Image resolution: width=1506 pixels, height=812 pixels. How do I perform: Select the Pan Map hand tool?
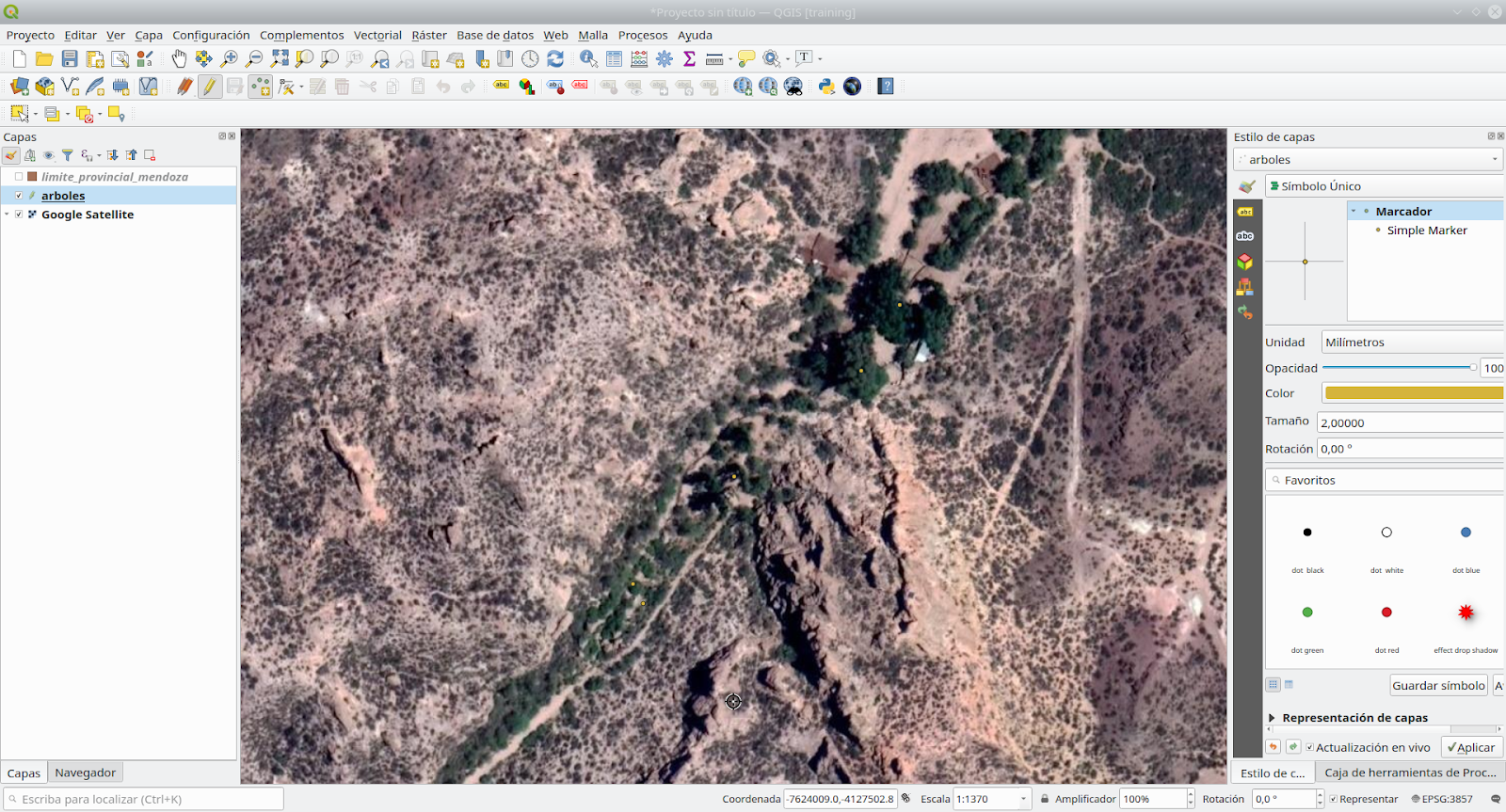(179, 58)
